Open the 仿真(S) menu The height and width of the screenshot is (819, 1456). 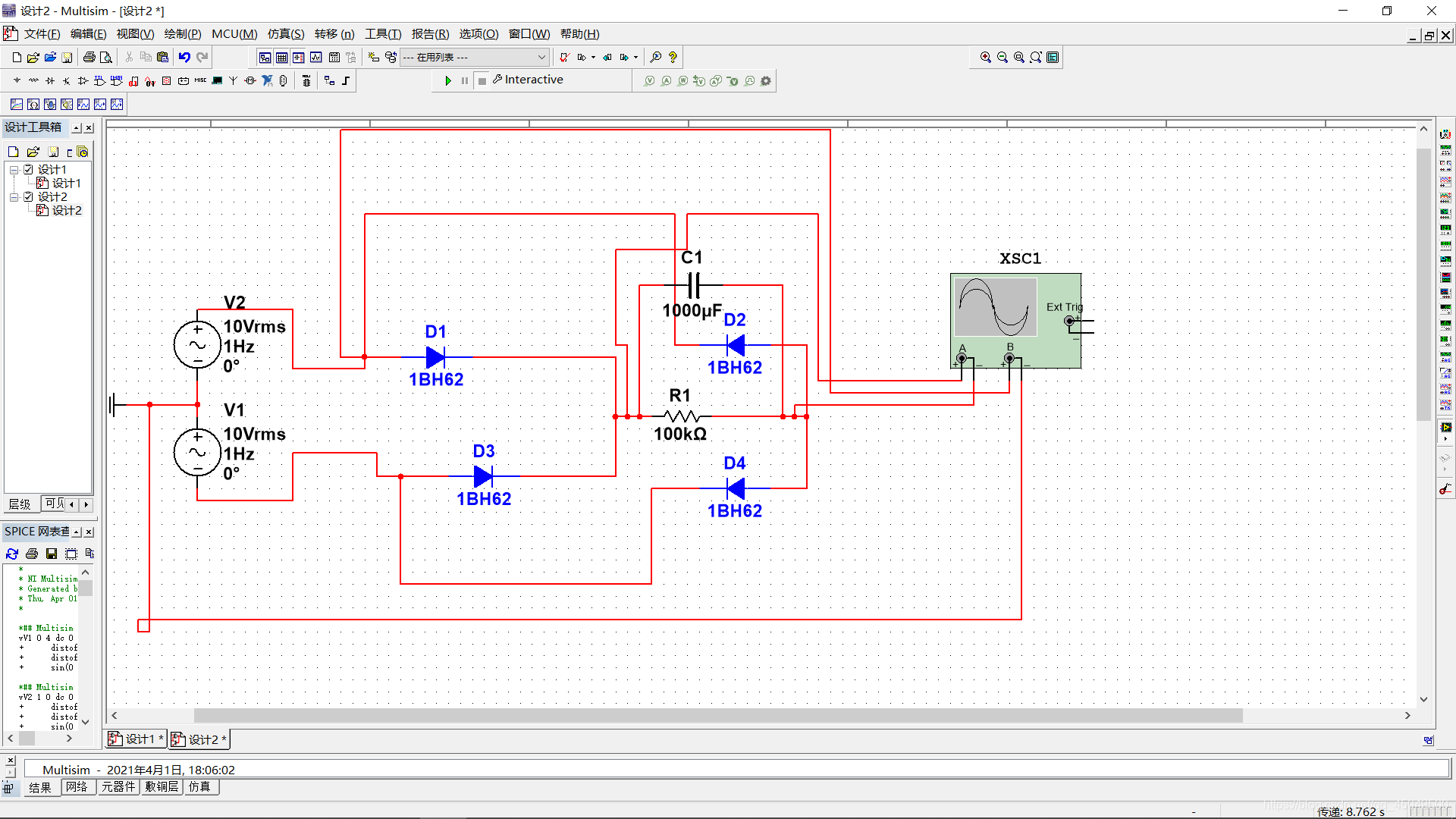click(285, 34)
